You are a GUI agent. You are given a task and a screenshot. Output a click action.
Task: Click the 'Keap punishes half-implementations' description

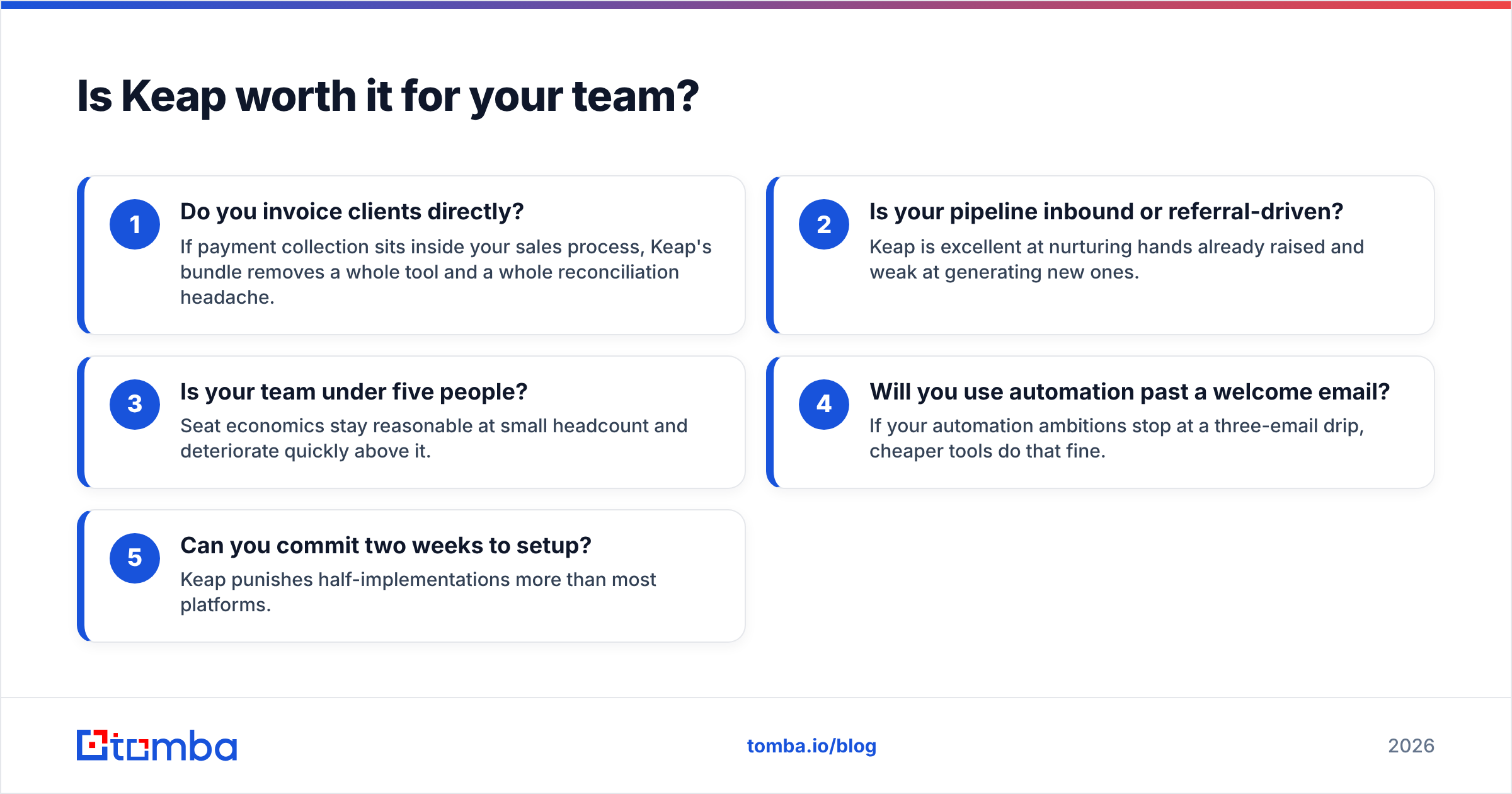418,592
